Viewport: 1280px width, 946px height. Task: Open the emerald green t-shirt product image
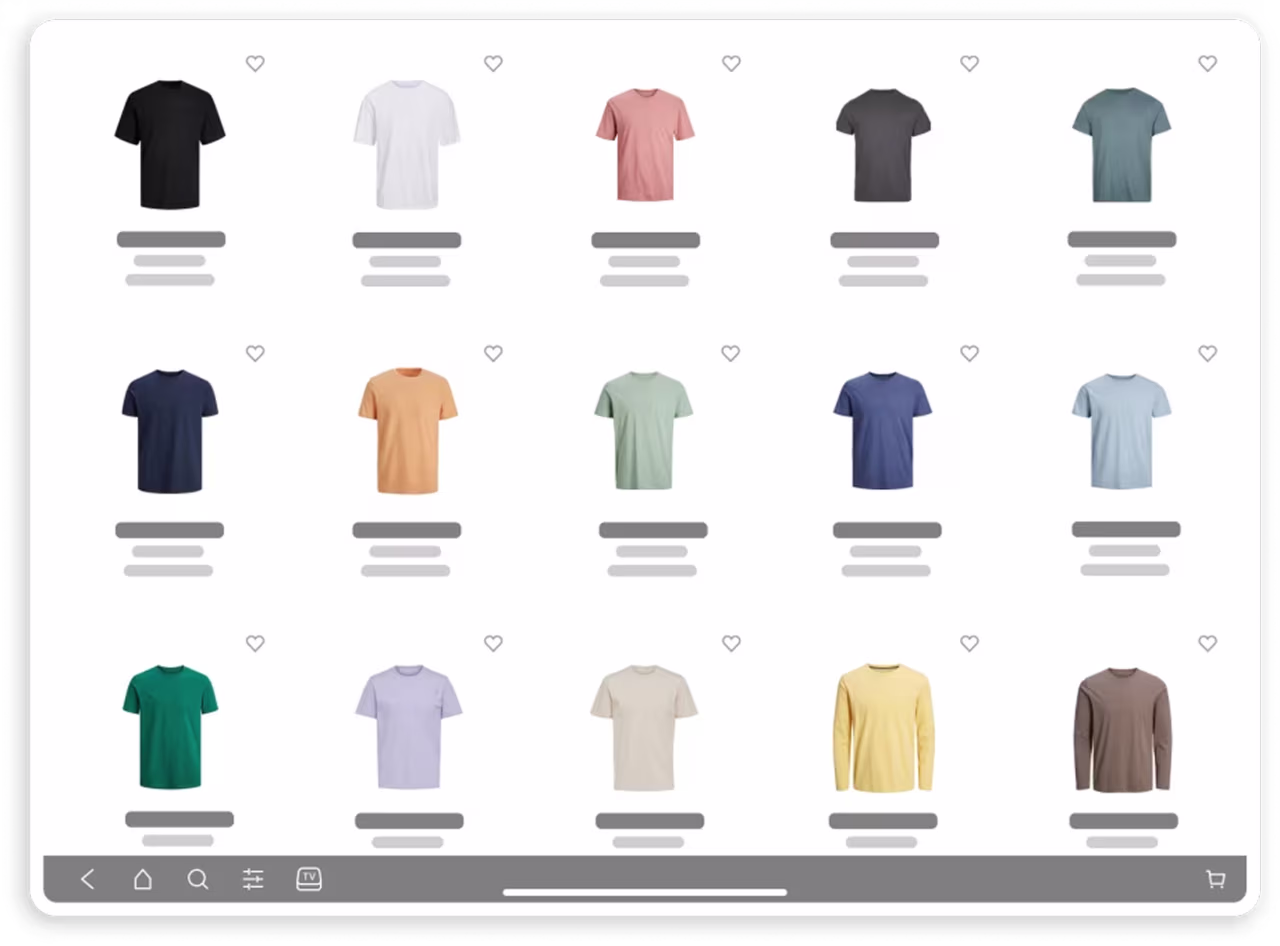coord(170,727)
